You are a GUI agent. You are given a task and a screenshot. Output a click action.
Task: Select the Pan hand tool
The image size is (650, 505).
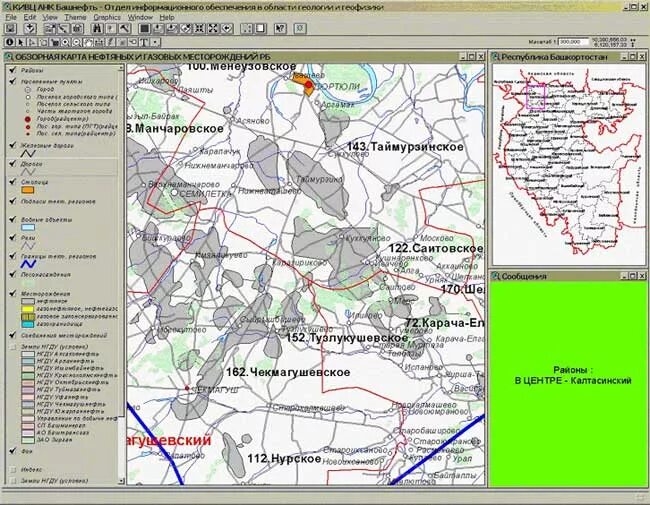pos(88,42)
